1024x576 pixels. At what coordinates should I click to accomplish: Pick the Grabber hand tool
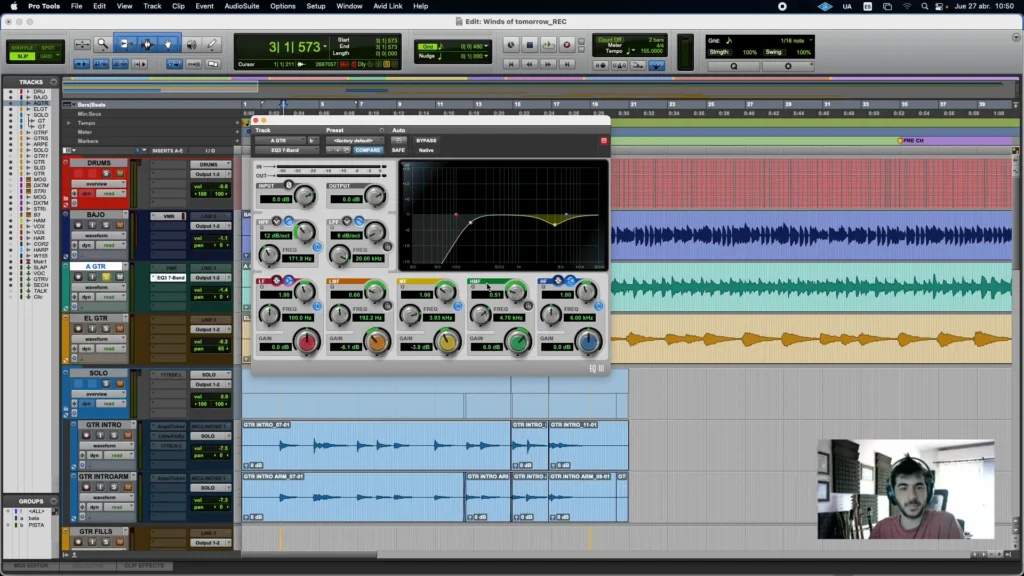pyautogui.click(x=168, y=44)
